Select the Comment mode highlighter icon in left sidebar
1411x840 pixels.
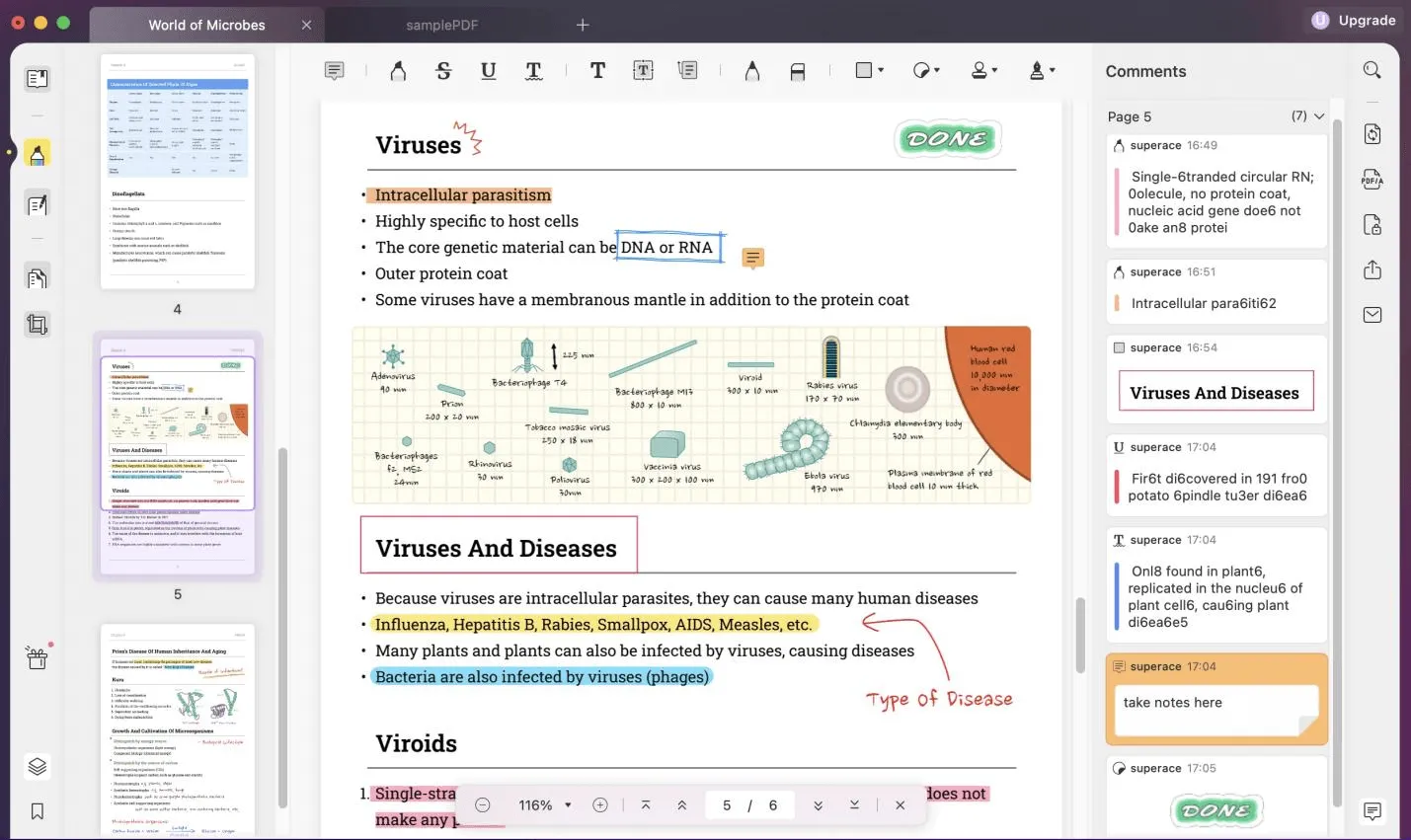38,154
